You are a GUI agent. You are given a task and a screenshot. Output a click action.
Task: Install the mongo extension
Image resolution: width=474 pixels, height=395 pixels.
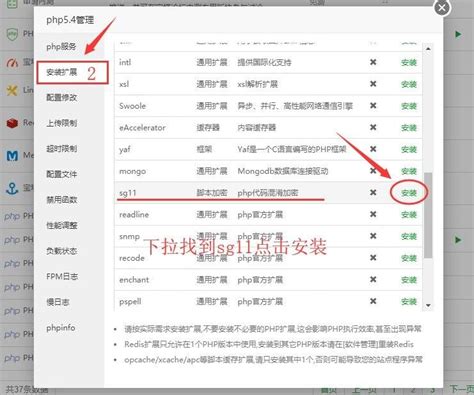409,171
